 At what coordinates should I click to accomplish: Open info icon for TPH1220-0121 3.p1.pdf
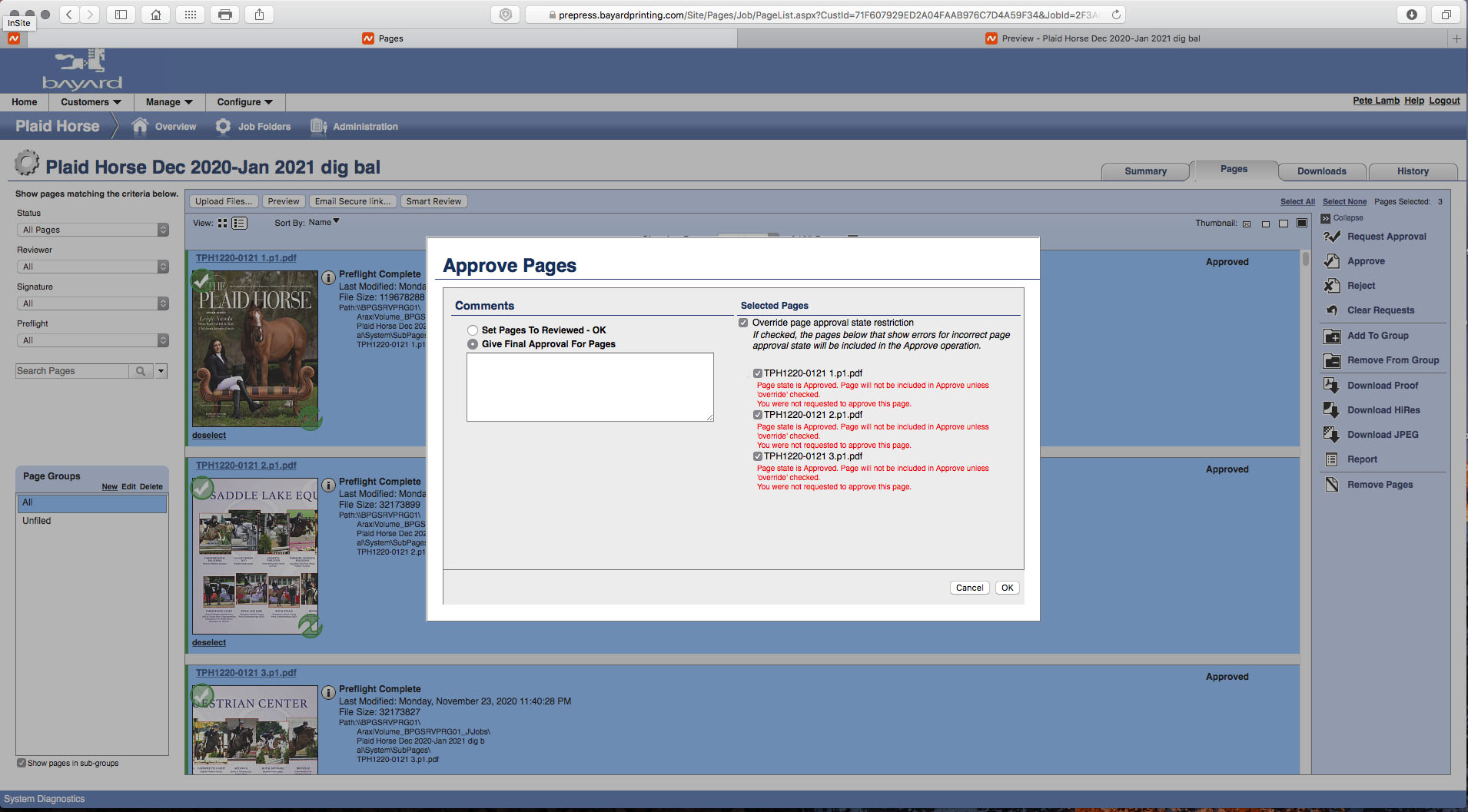tap(328, 692)
